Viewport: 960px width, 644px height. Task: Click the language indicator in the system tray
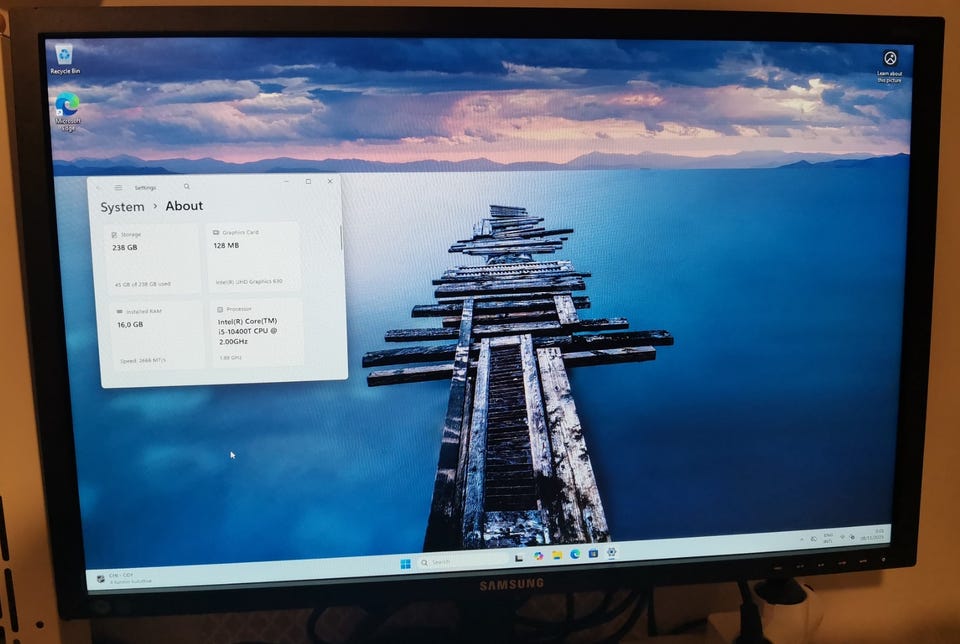point(828,538)
